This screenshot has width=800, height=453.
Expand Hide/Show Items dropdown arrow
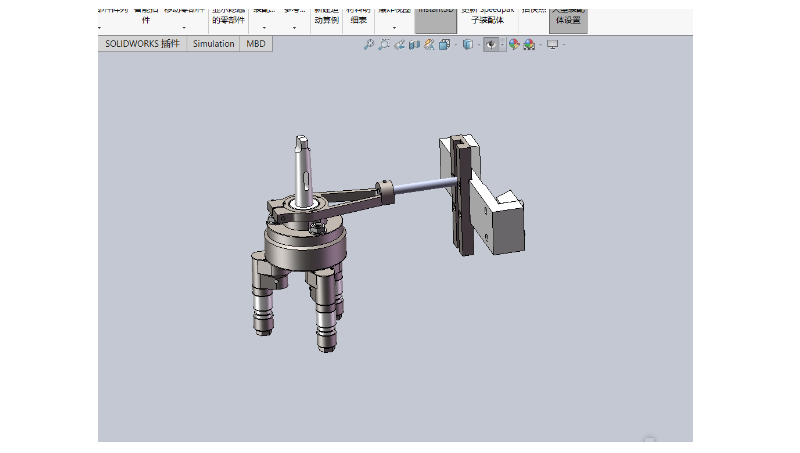(x=502, y=45)
